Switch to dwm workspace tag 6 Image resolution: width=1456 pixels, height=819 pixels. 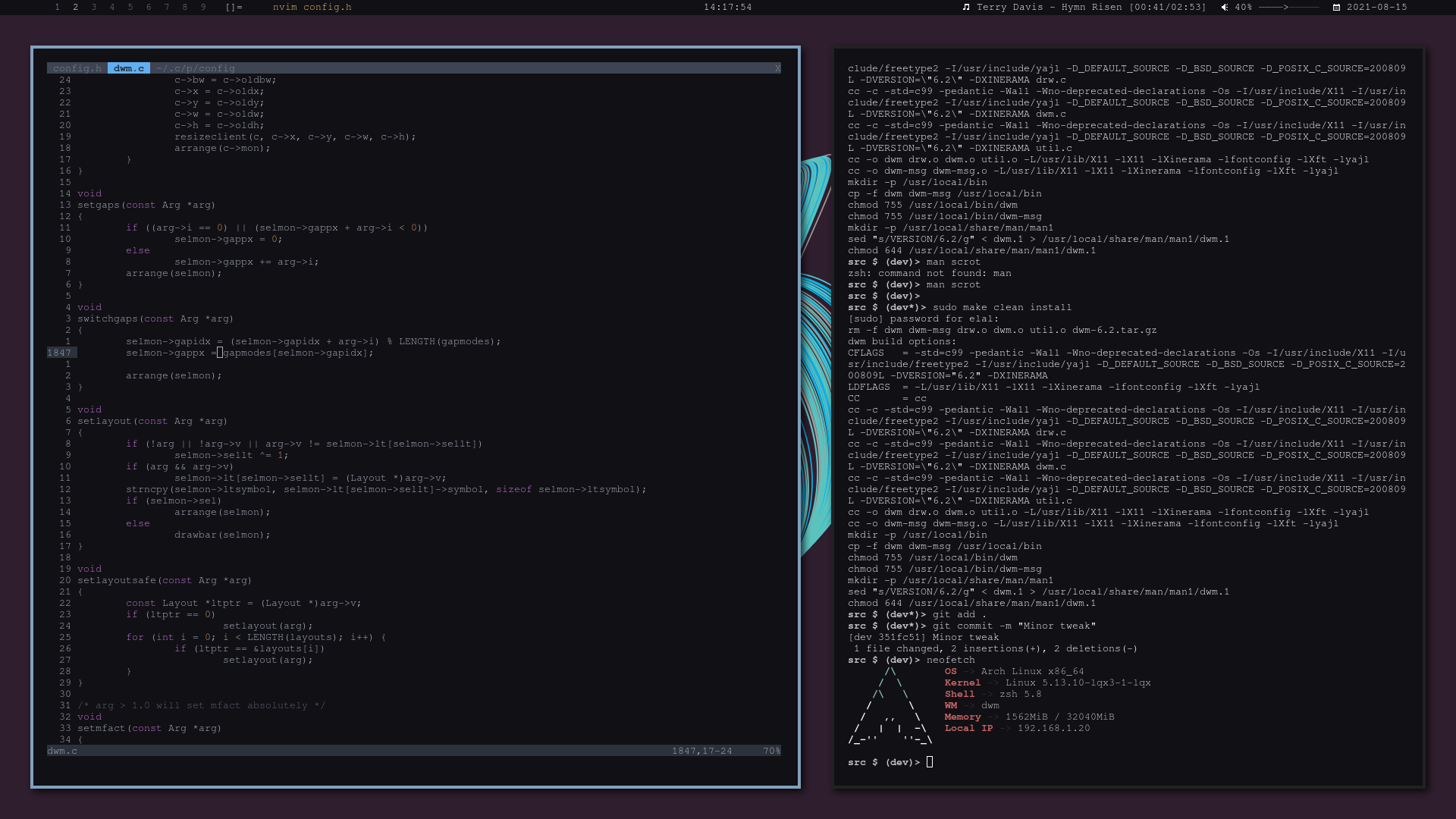pyautogui.click(x=148, y=7)
